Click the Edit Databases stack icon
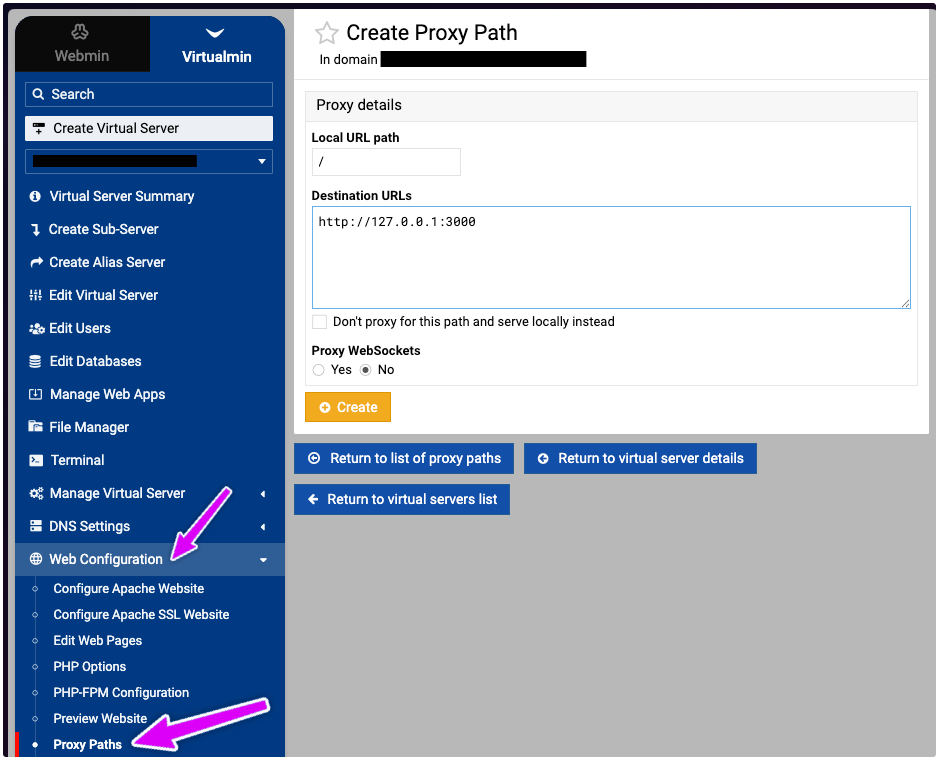 [x=37, y=362]
